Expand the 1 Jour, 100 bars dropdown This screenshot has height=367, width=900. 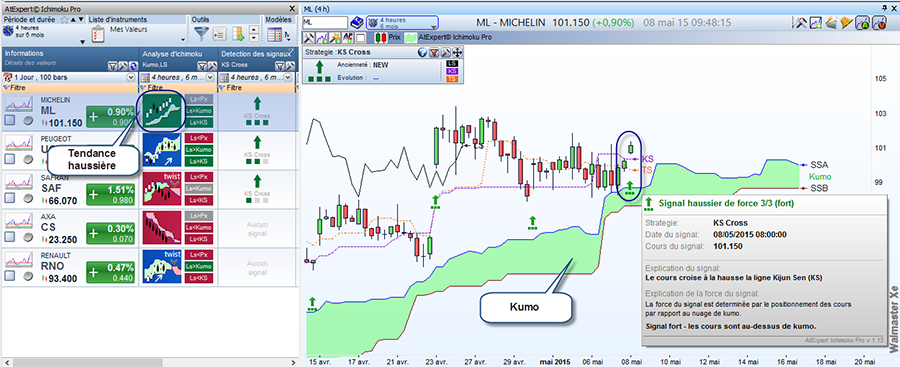pos(131,77)
